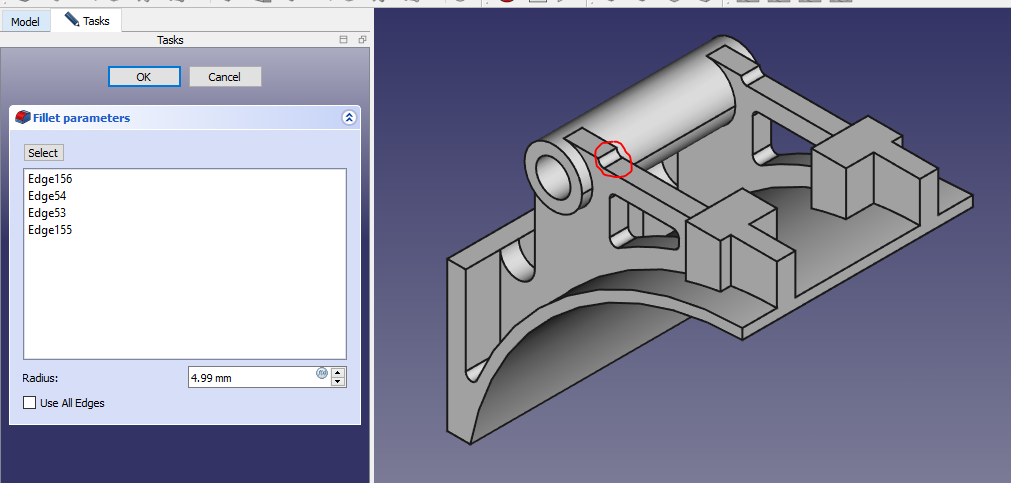The image size is (1011, 483).
Task: Switch to the Model tab
Action: tap(25, 21)
